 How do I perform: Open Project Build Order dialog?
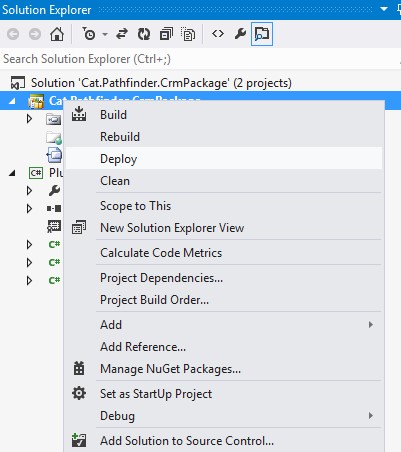click(x=224, y=300)
